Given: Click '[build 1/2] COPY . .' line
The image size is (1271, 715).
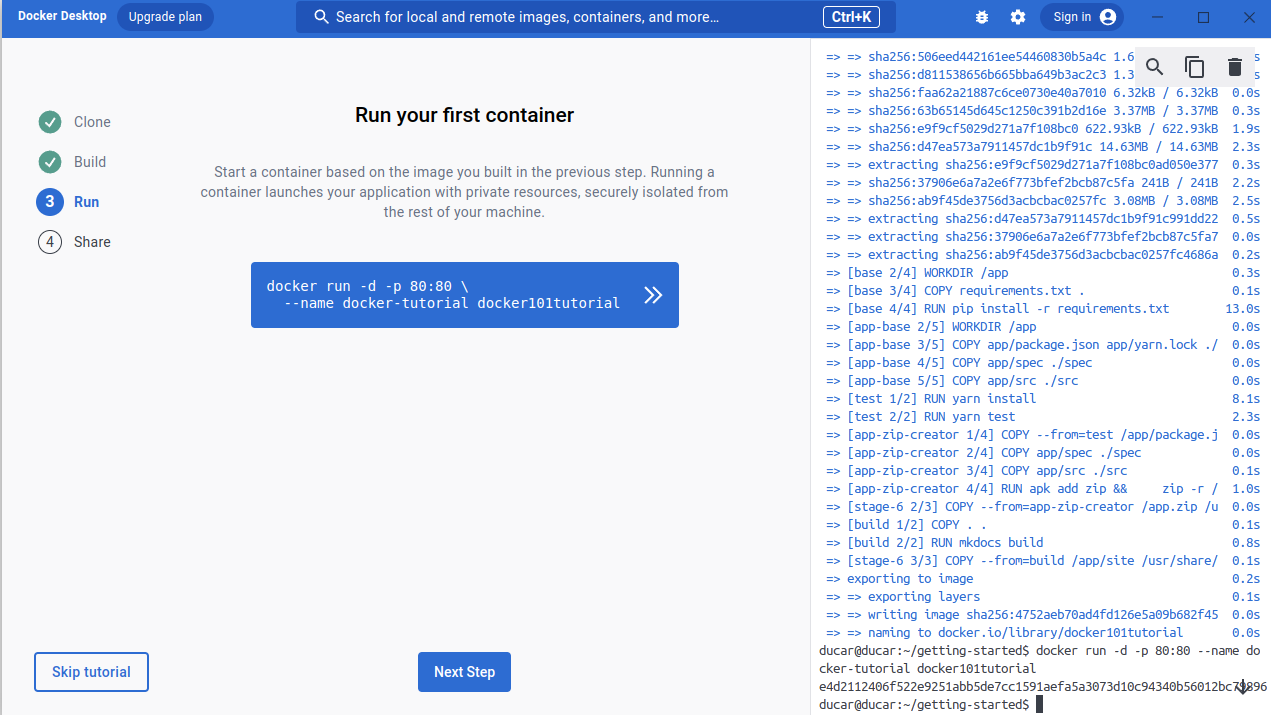Looking at the screenshot, I should click(x=1043, y=525).
